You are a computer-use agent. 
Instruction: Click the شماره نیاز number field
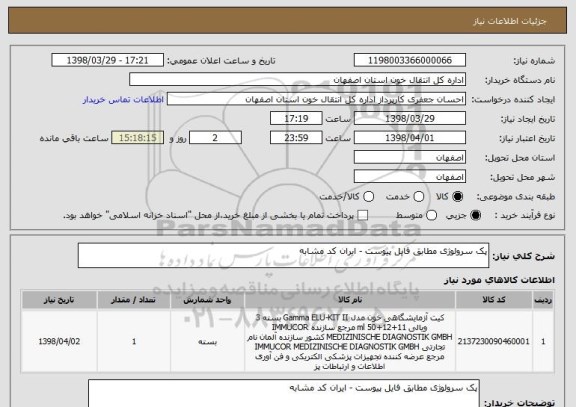410,60
